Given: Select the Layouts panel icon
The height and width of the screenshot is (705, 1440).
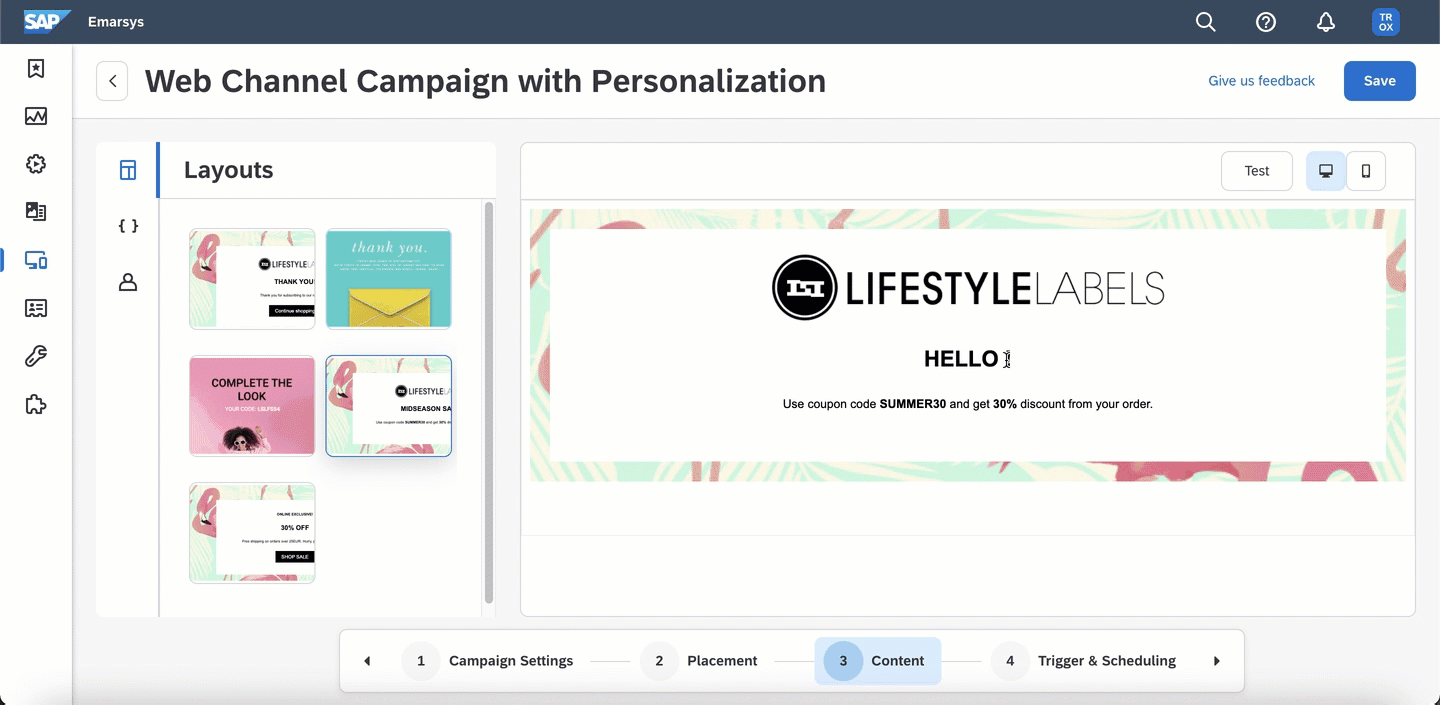Looking at the screenshot, I should tap(128, 170).
